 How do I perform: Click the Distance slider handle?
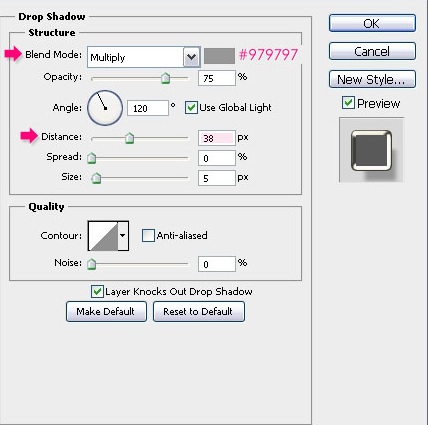pyautogui.click(x=129, y=138)
